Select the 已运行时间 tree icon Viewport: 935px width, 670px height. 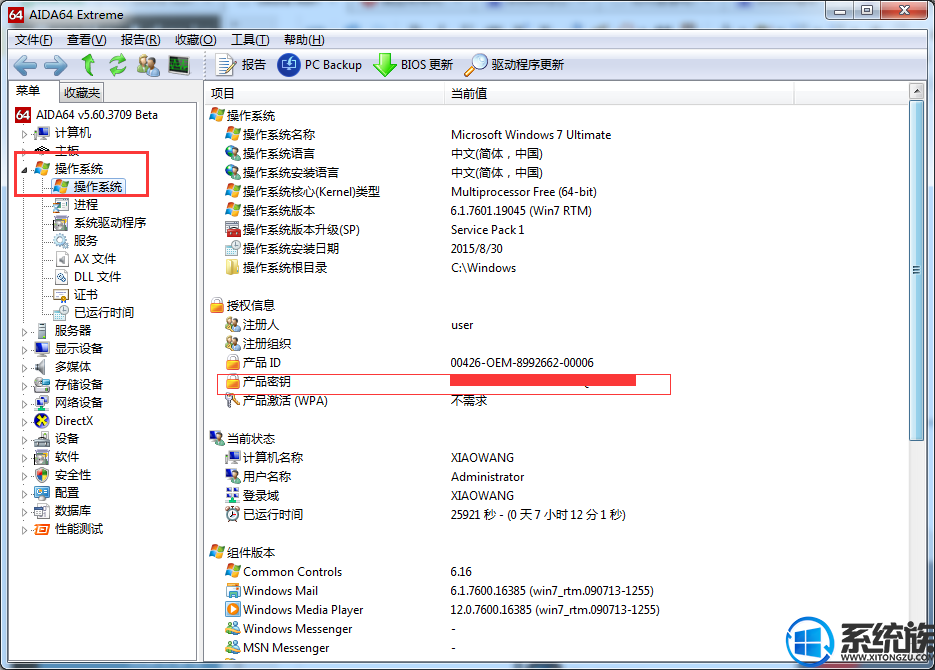click(61, 312)
